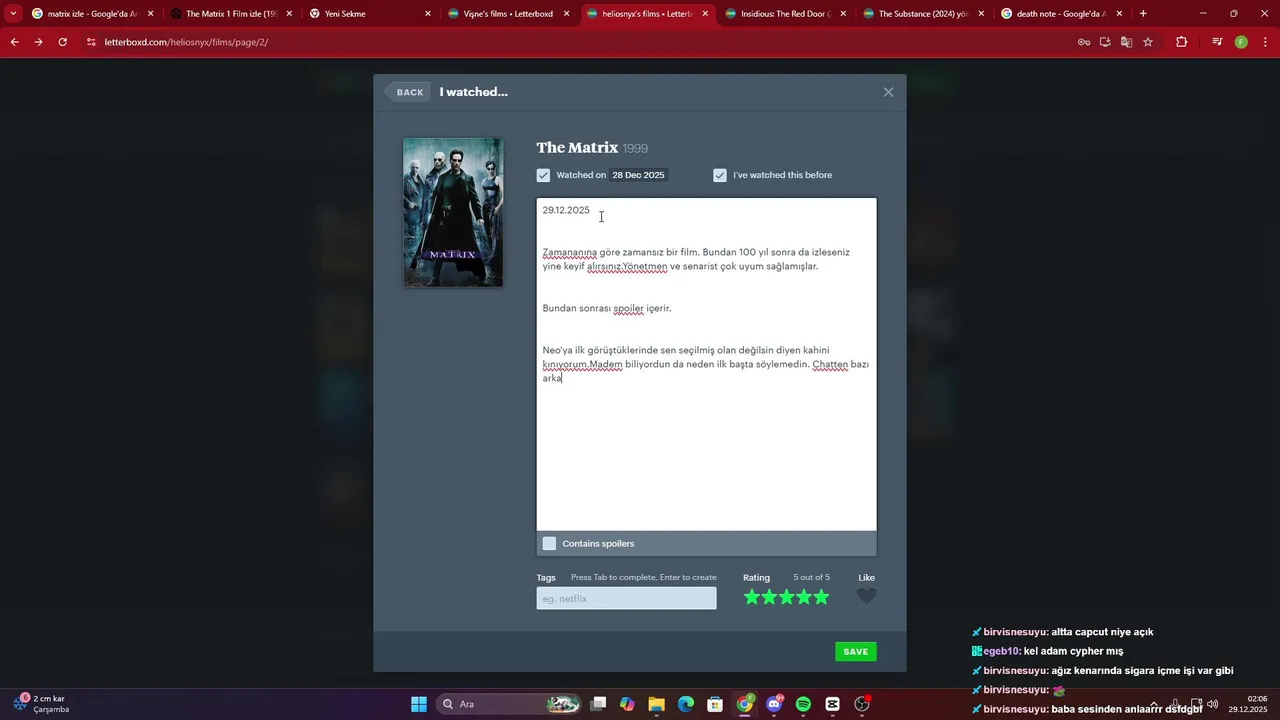Set rating to four stars
1280x720 pixels.
(804, 597)
